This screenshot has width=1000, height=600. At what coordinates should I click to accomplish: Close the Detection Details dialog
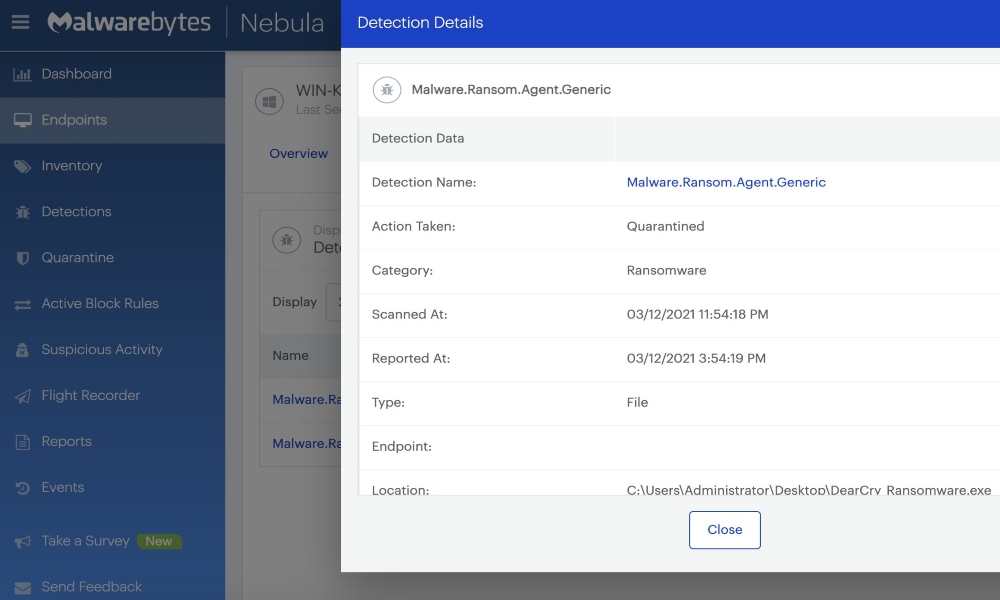(x=724, y=530)
